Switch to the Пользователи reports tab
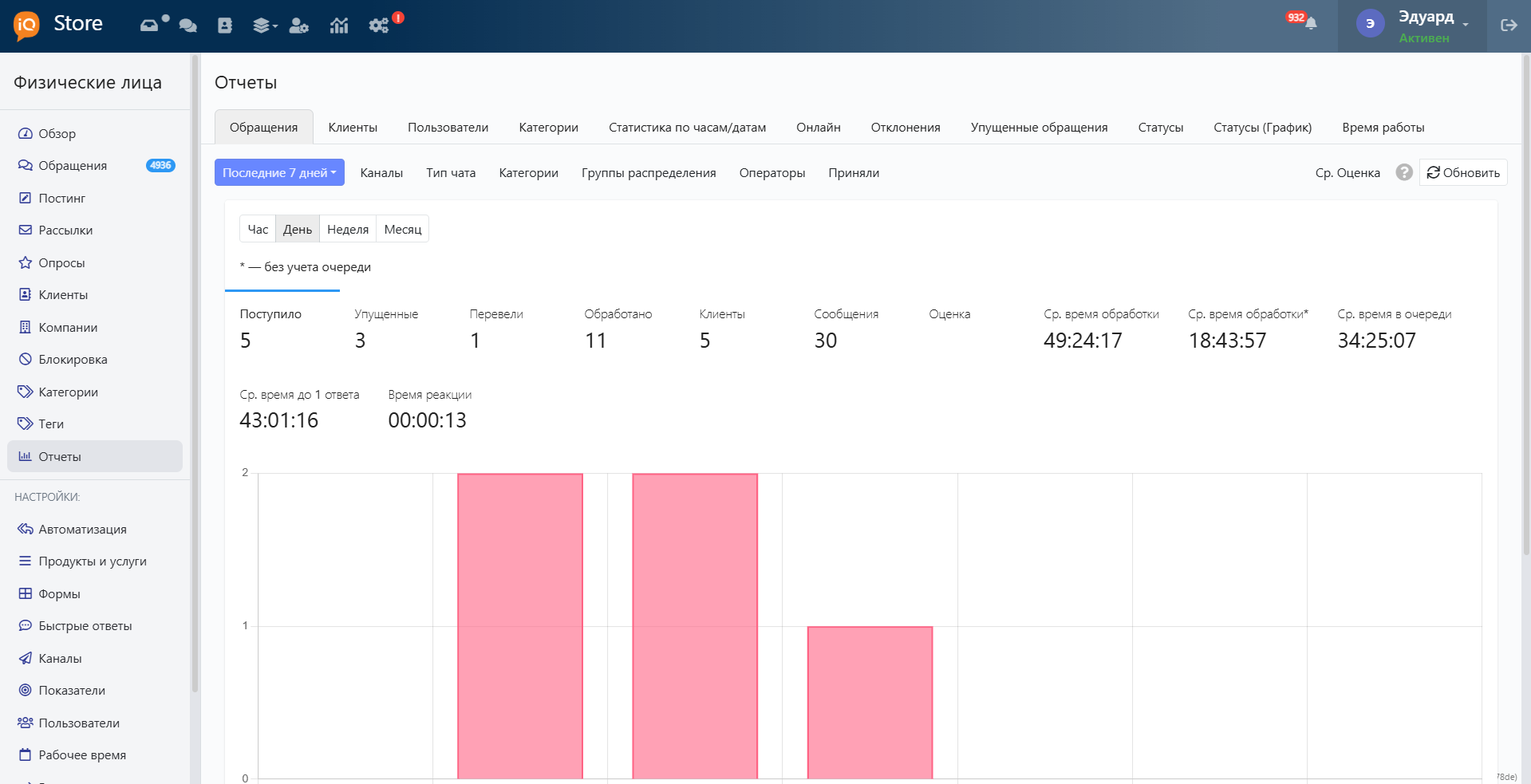The image size is (1531, 784). click(x=448, y=127)
